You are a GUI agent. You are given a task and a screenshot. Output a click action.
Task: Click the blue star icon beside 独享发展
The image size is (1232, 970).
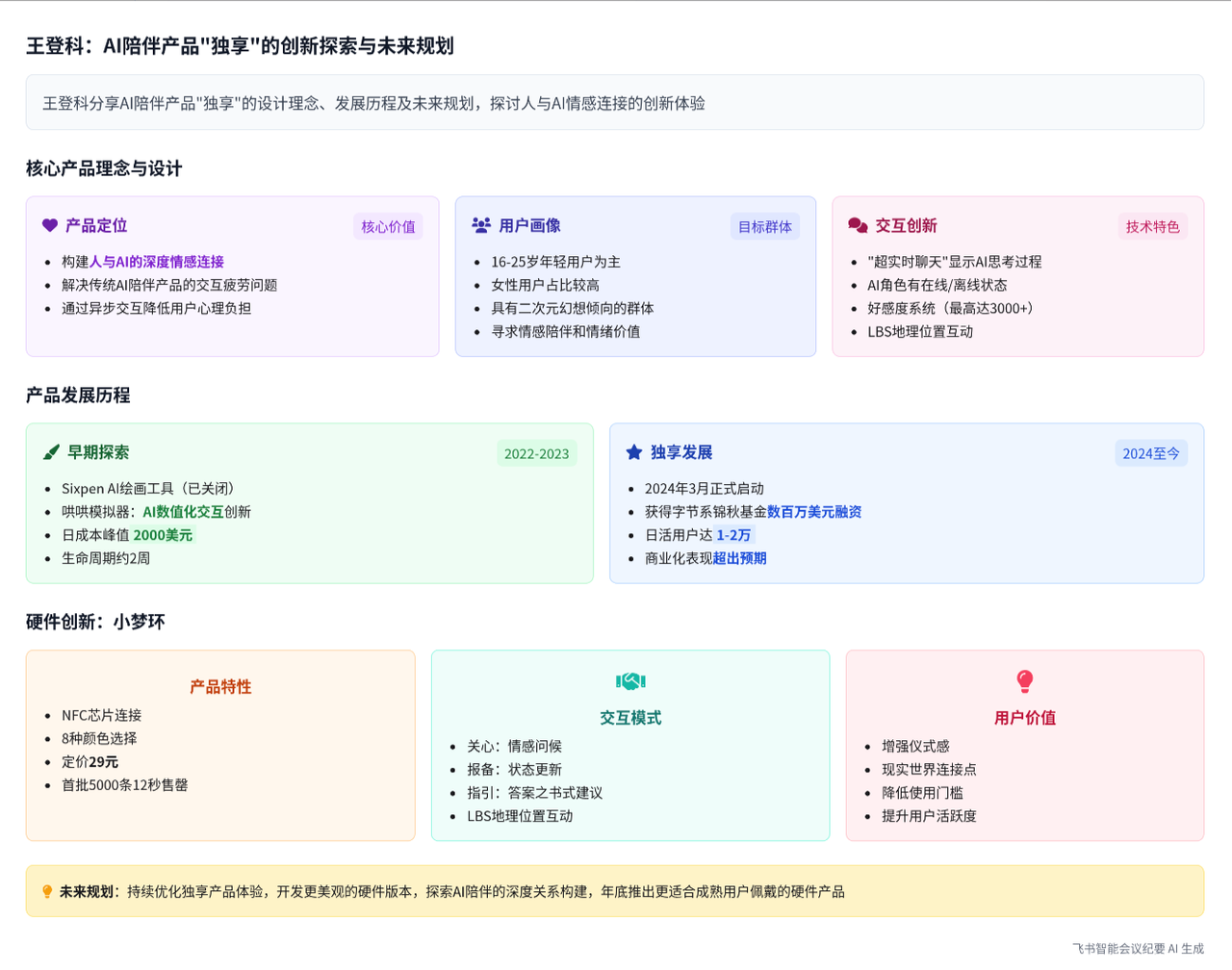(x=634, y=452)
